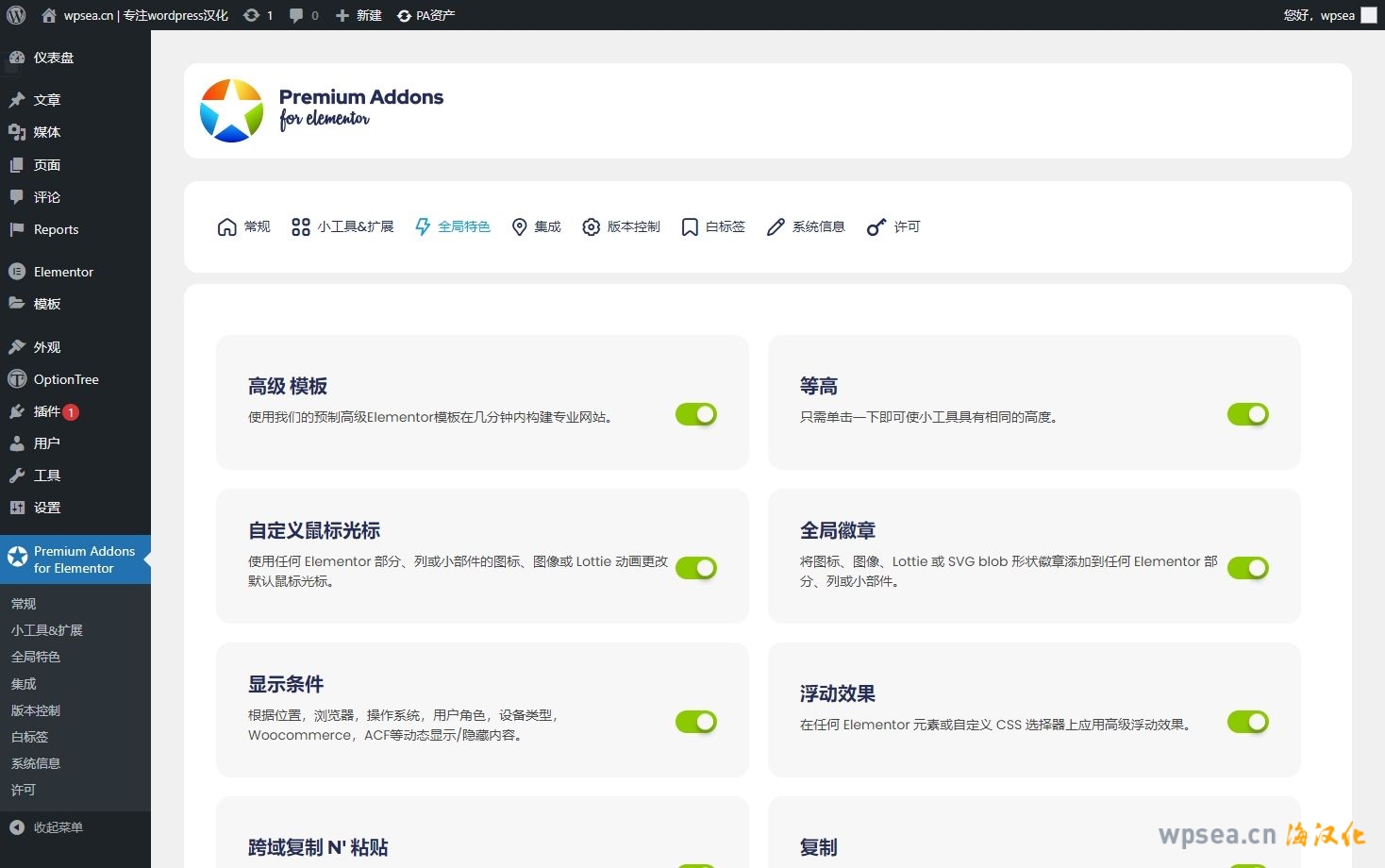Open the 您好, wpsea user menu
This screenshot has height=868, width=1385.
point(1319,15)
